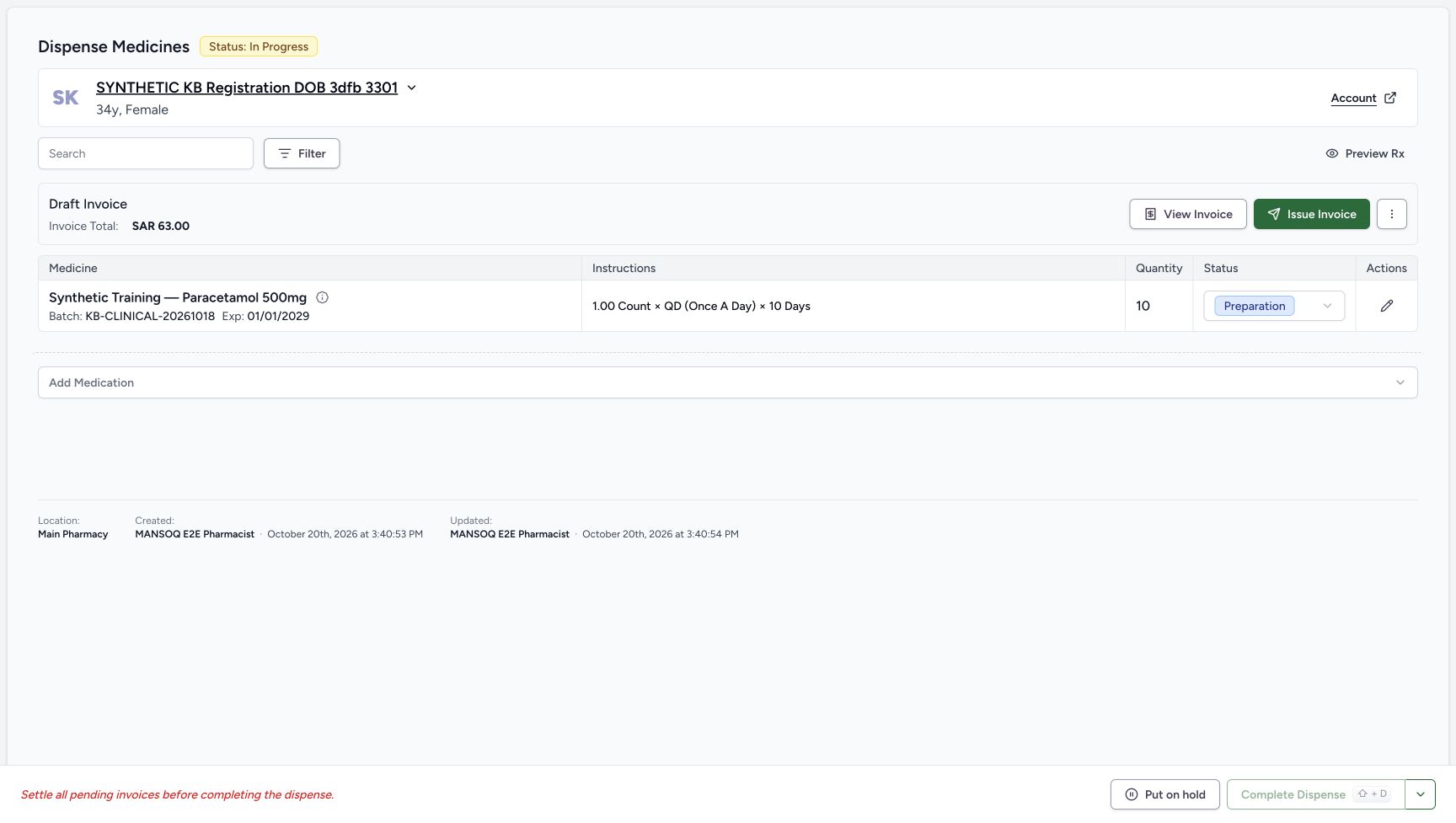
Task: Click the info icon beside Paracetamol 500mg
Action: pos(322,297)
